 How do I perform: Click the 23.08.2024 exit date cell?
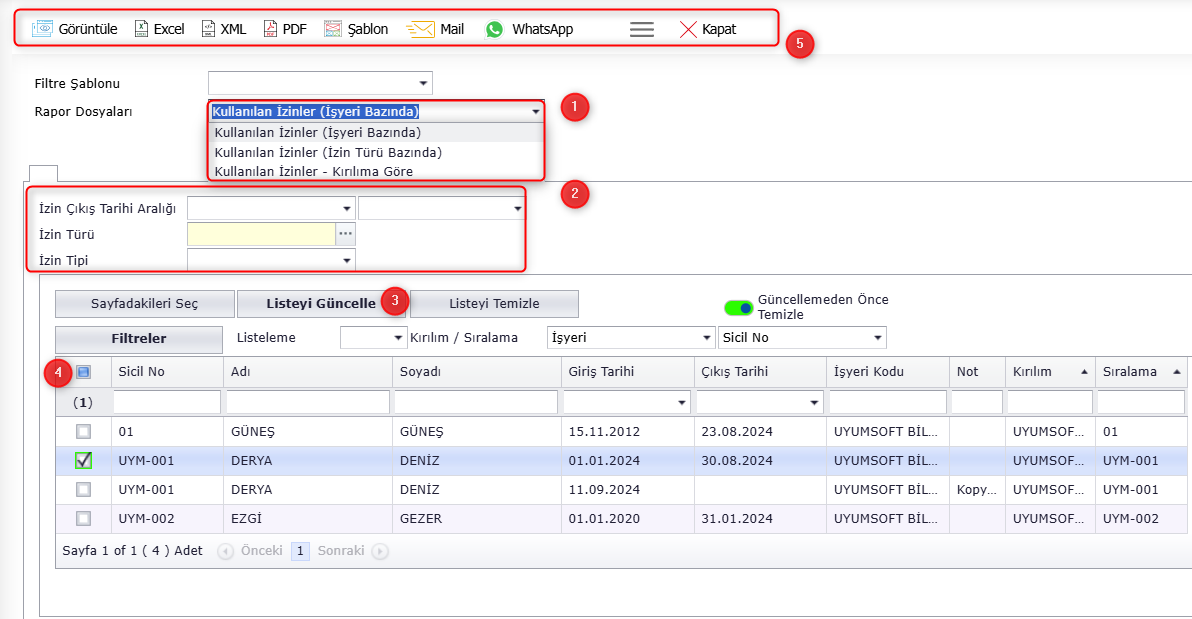coord(760,432)
